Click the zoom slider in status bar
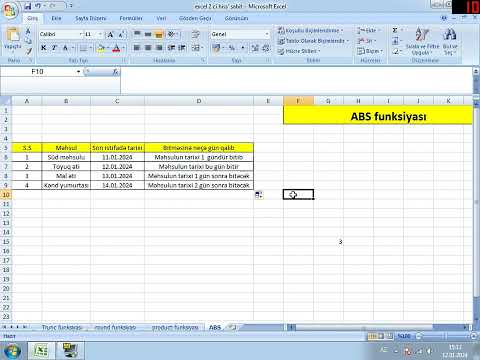The width and height of the screenshot is (480, 360). (x=445, y=336)
